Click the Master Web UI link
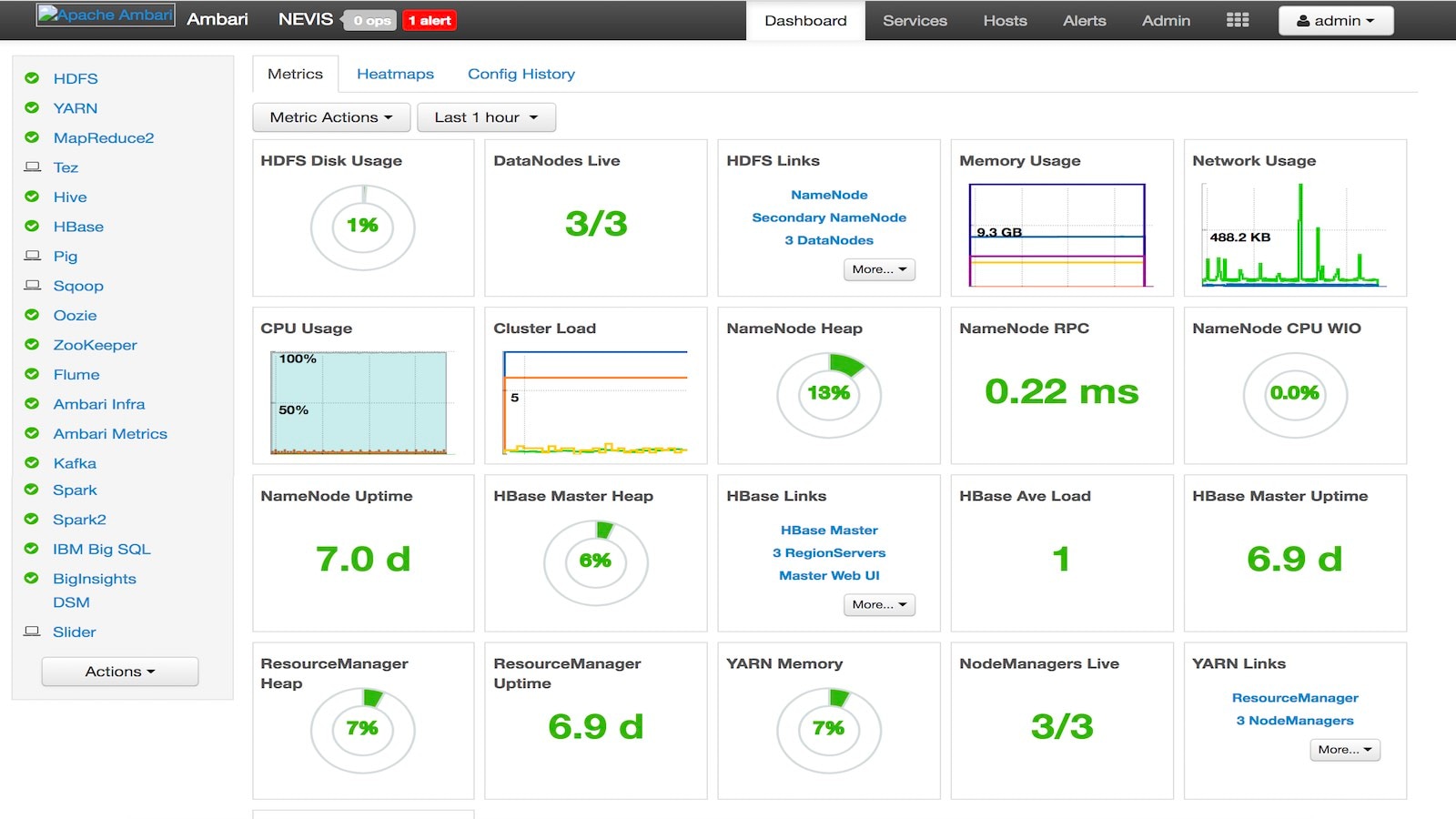The image size is (1456, 819). (x=828, y=575)
